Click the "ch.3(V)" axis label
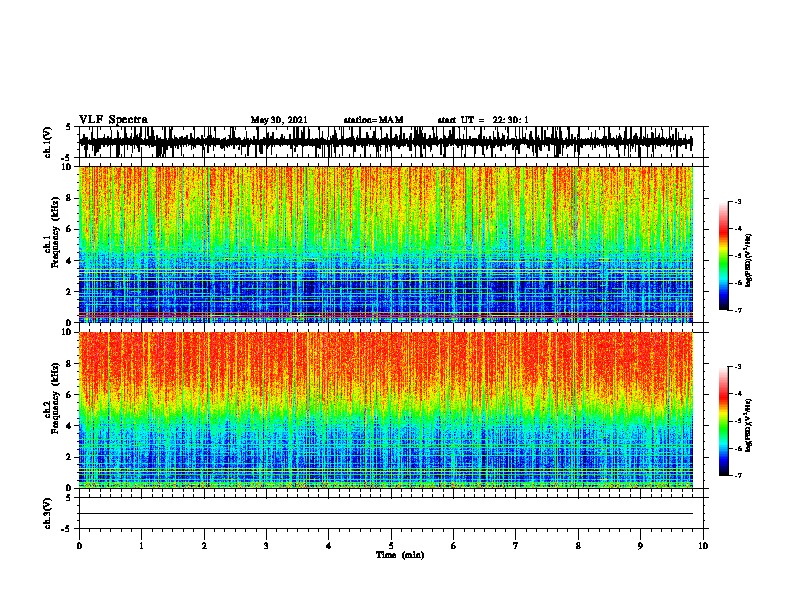The width and height of the screenshot is (792, 612). (48, 514)
